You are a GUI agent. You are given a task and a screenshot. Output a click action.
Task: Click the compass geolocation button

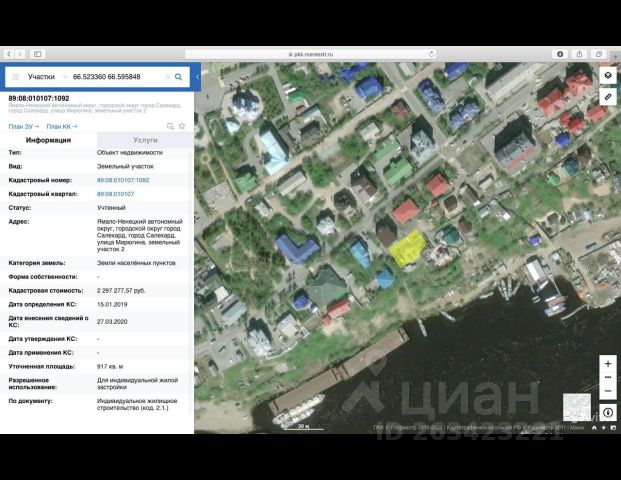tap(607, 412)
